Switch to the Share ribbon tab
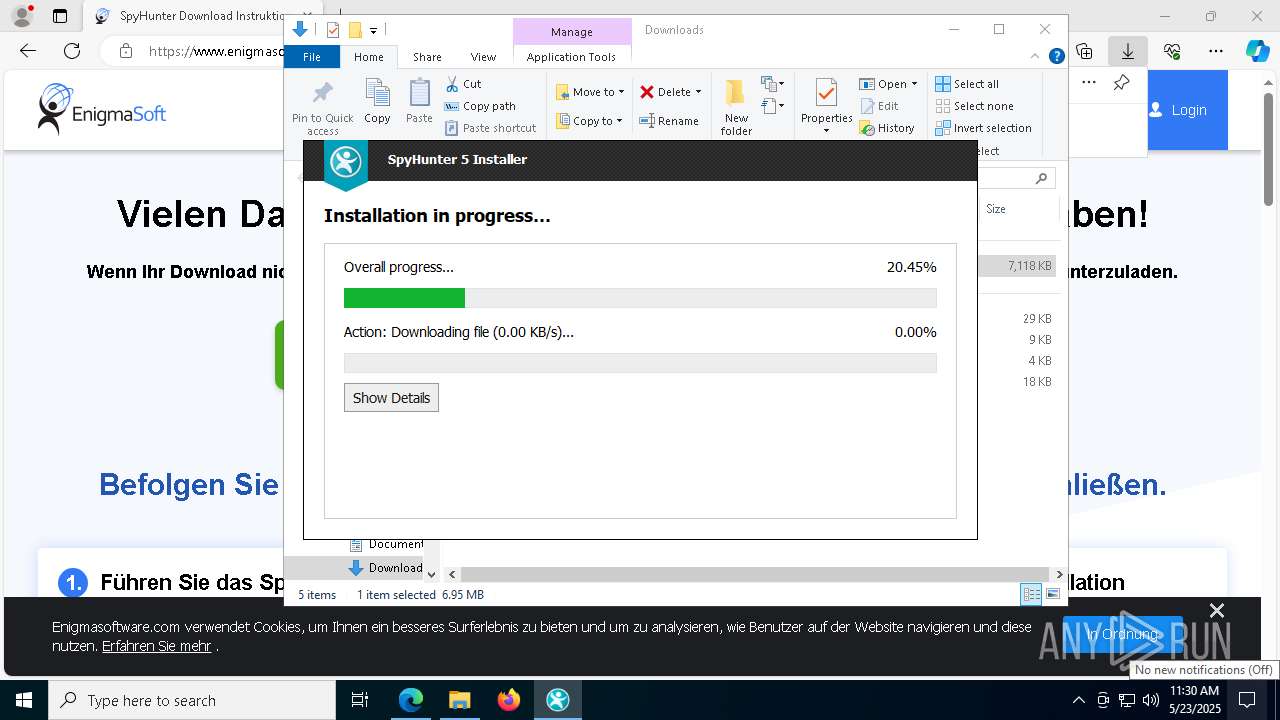This screenshot has width=1280, height=720. coord(427,57)
